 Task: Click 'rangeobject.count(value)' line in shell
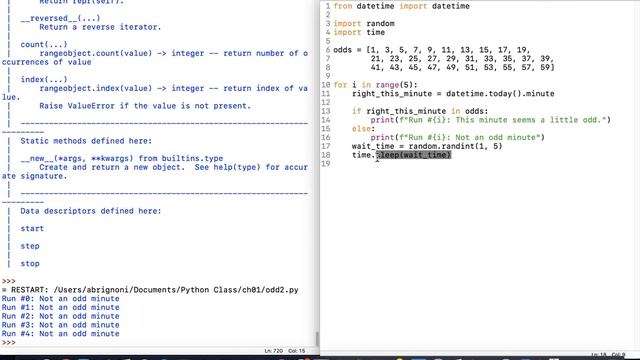[173, 53]
